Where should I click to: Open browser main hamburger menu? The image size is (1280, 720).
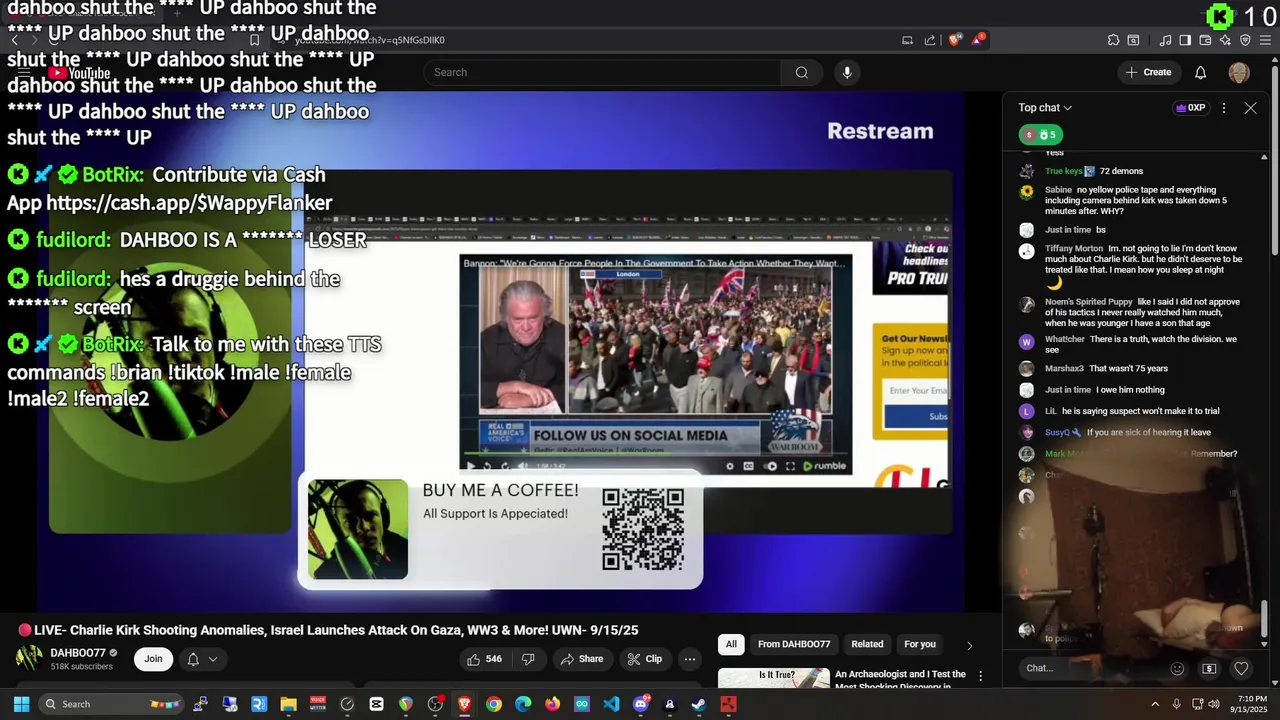point(1265,40)
